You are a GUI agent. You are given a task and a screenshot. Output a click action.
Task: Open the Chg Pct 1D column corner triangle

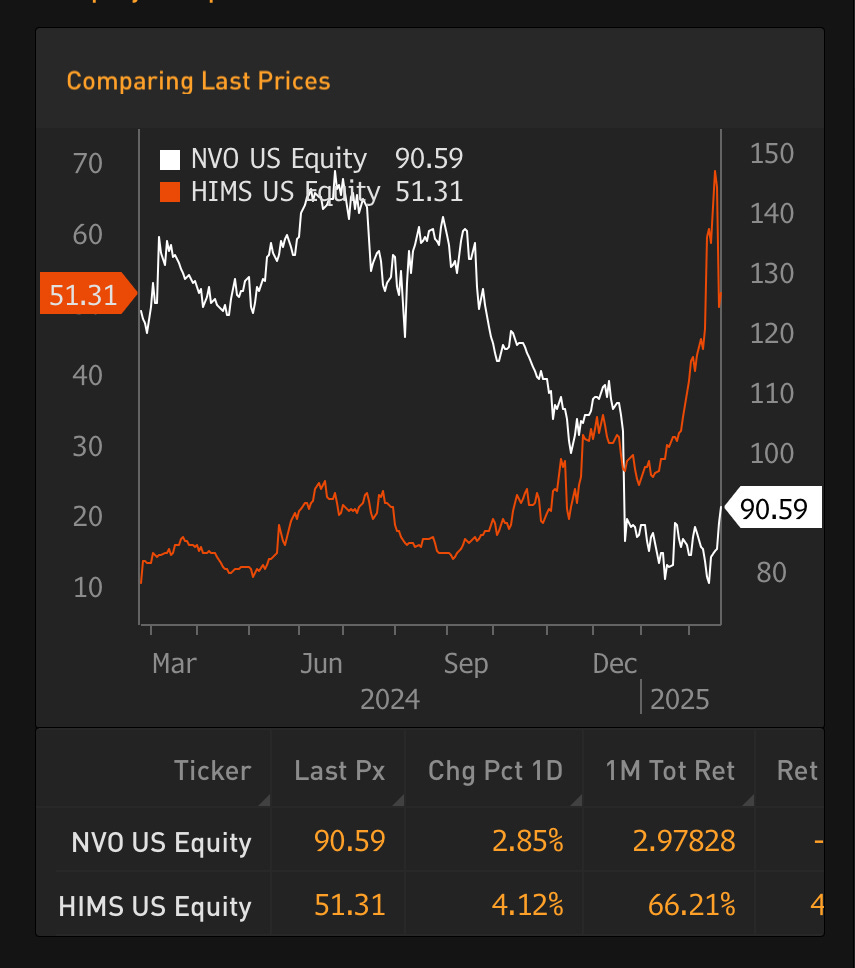(576, 801)
